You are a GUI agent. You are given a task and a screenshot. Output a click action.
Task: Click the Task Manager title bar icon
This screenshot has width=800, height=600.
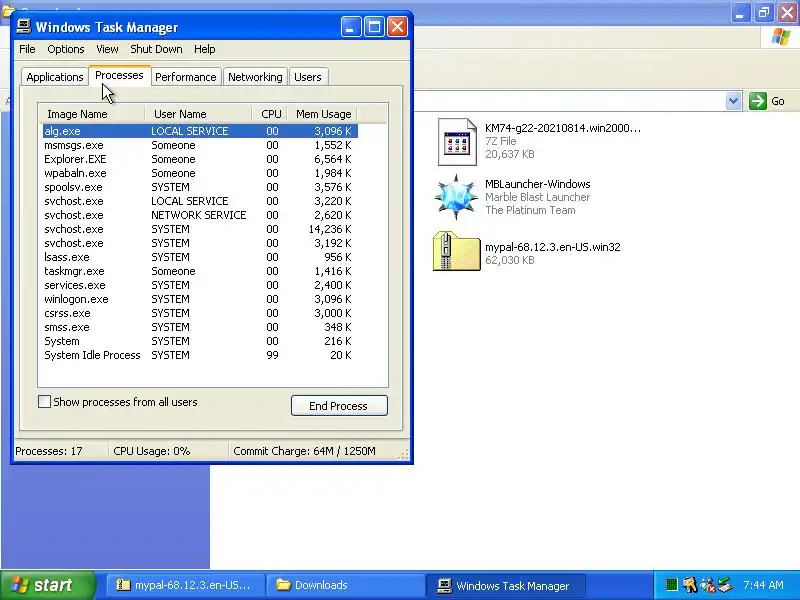pos(23,27)
